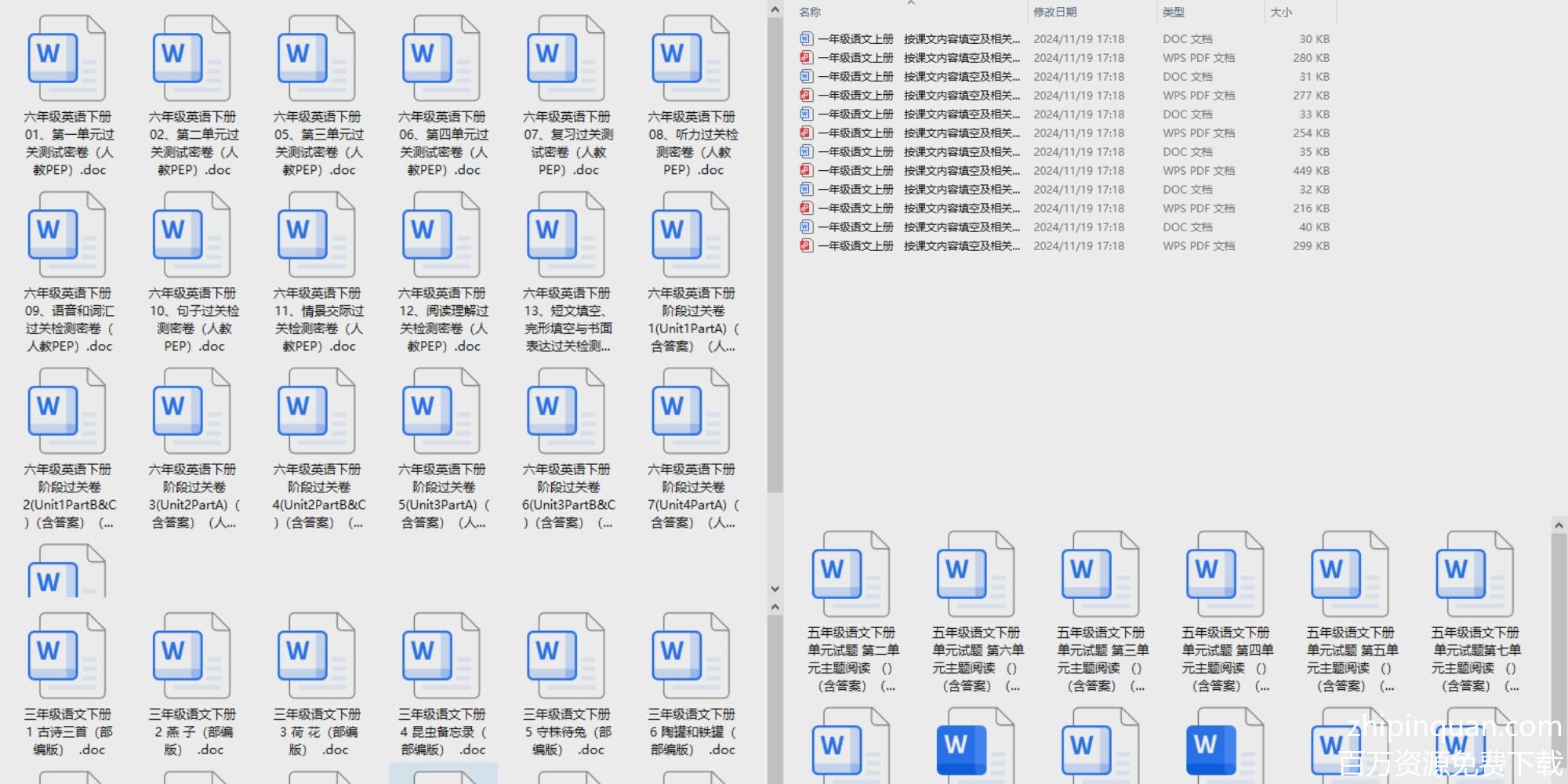Select the 阶段过关卷1(Unit1PartA) file icon
The width and height of the screenshot is (1568, 784).
tap(690, 235)
